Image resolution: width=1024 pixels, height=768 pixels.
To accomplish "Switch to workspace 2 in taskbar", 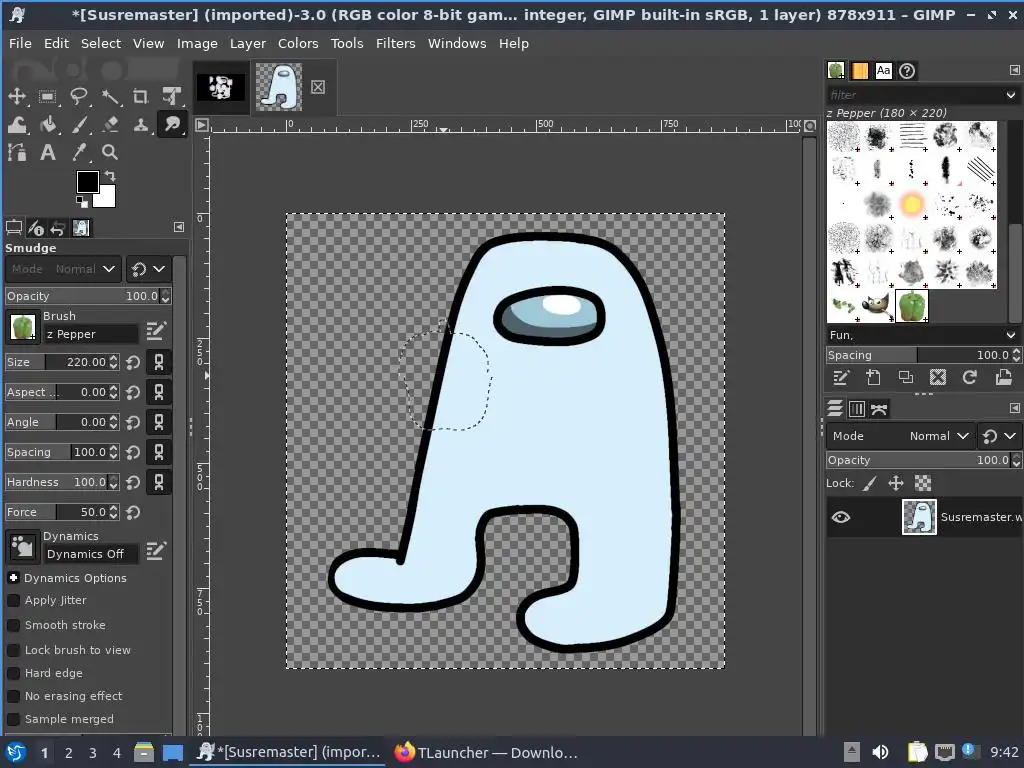I will 69,753.
